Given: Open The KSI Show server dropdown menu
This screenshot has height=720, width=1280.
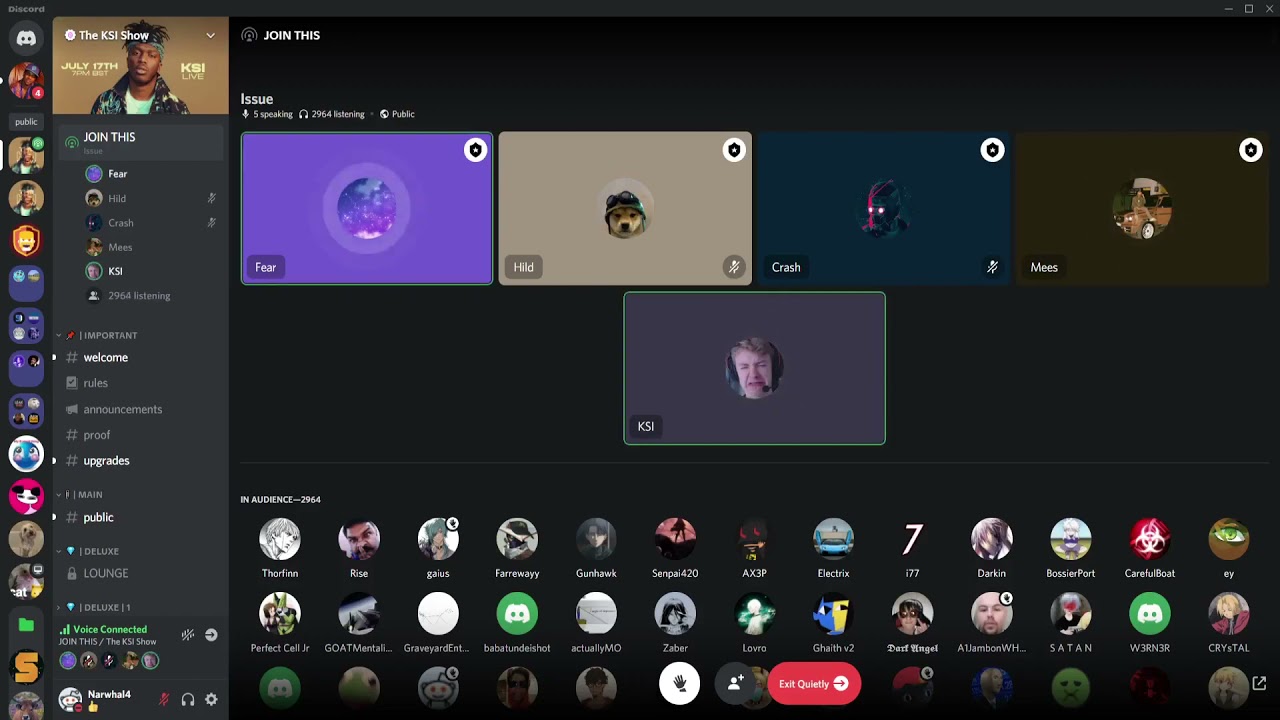Looking at the screenshot, I should (210, 35).
